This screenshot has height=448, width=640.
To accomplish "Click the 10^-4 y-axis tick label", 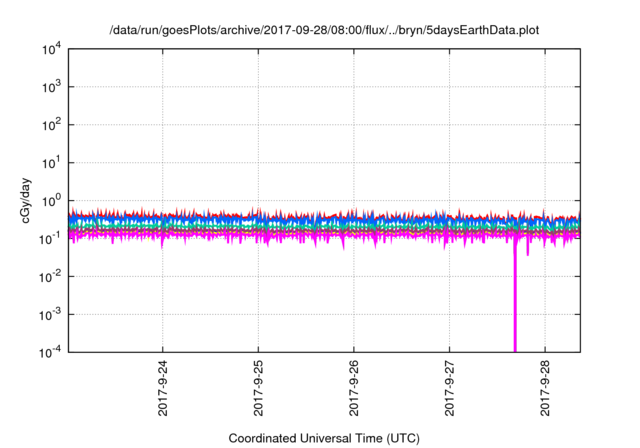I will [50, 352].
